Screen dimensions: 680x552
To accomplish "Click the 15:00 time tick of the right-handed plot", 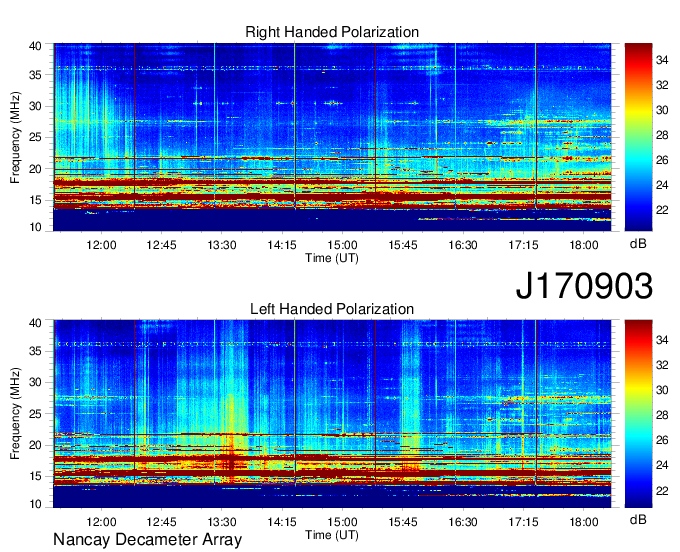I will 342,245.
